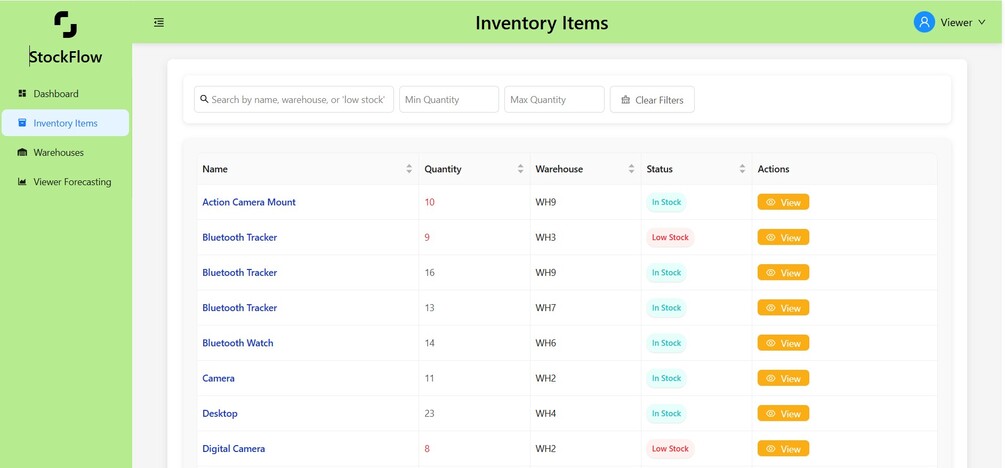This screenshot has height=468, width=1005.
Task: Click the Min Quantity input field
Action: (449, 100)
